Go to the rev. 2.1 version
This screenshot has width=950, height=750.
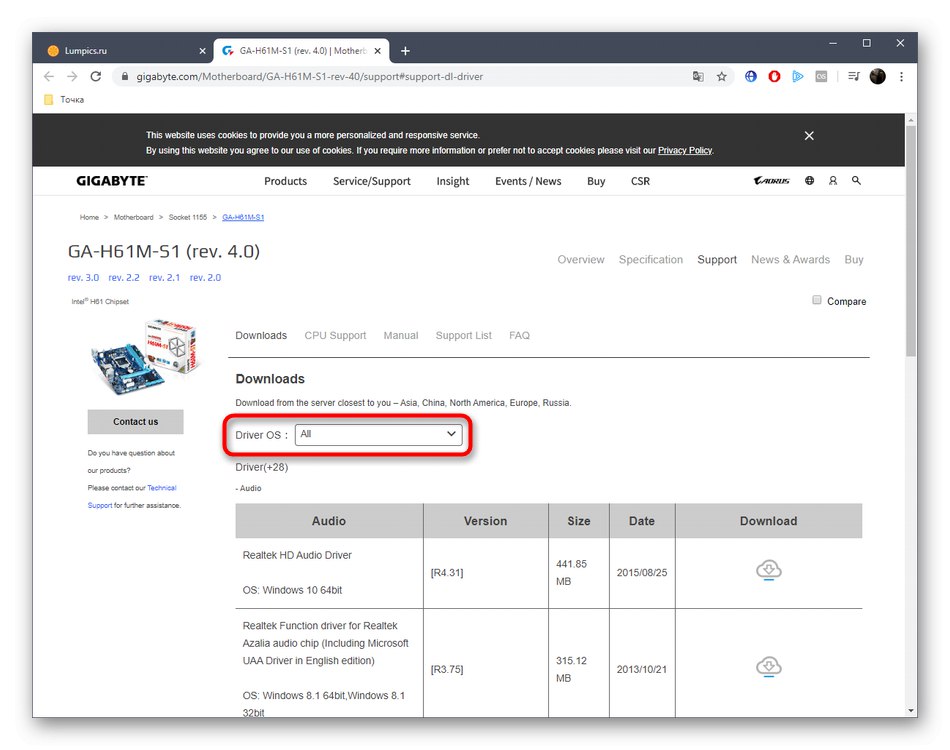(164, 277)
